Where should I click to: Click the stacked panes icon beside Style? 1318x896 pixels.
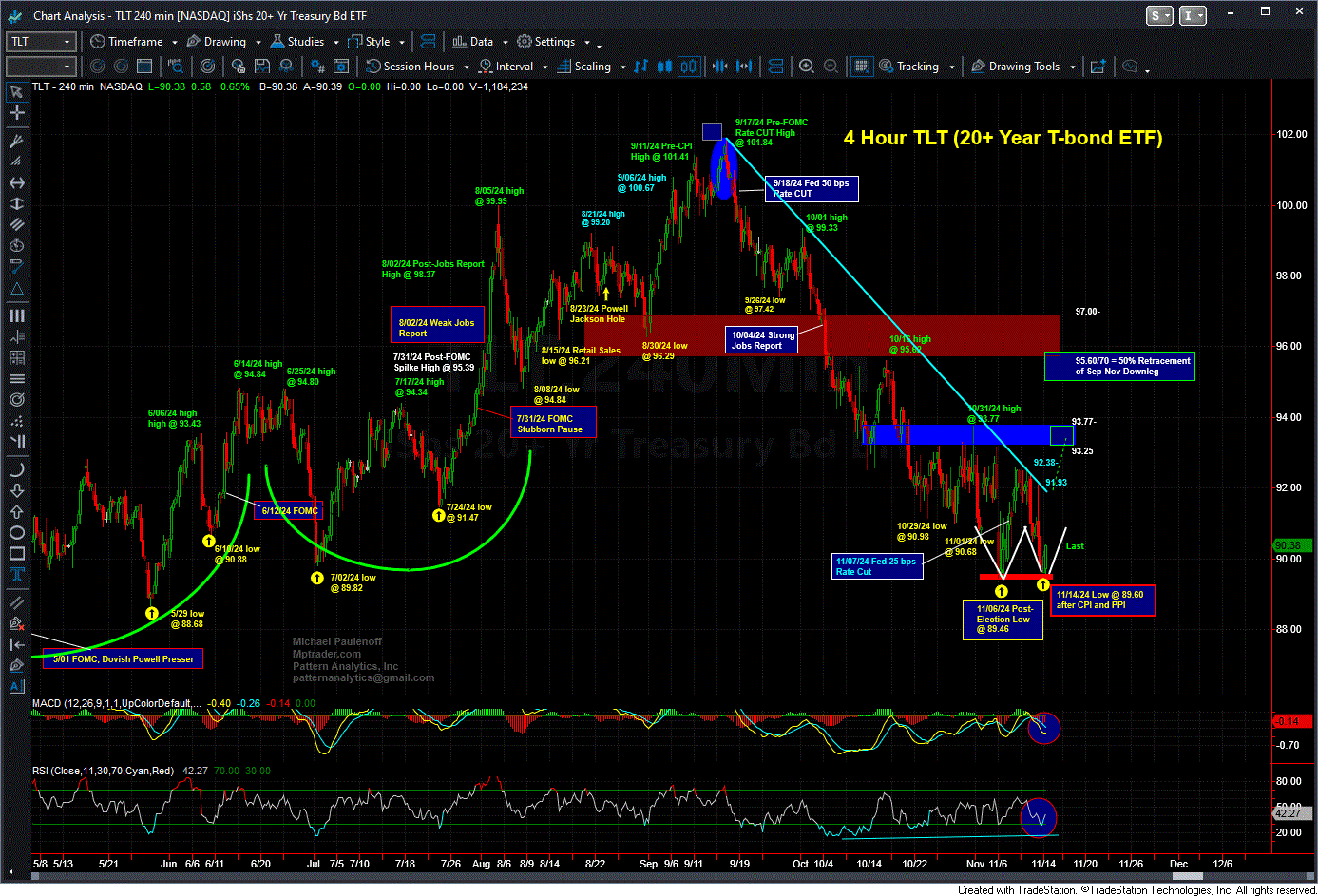428,41
